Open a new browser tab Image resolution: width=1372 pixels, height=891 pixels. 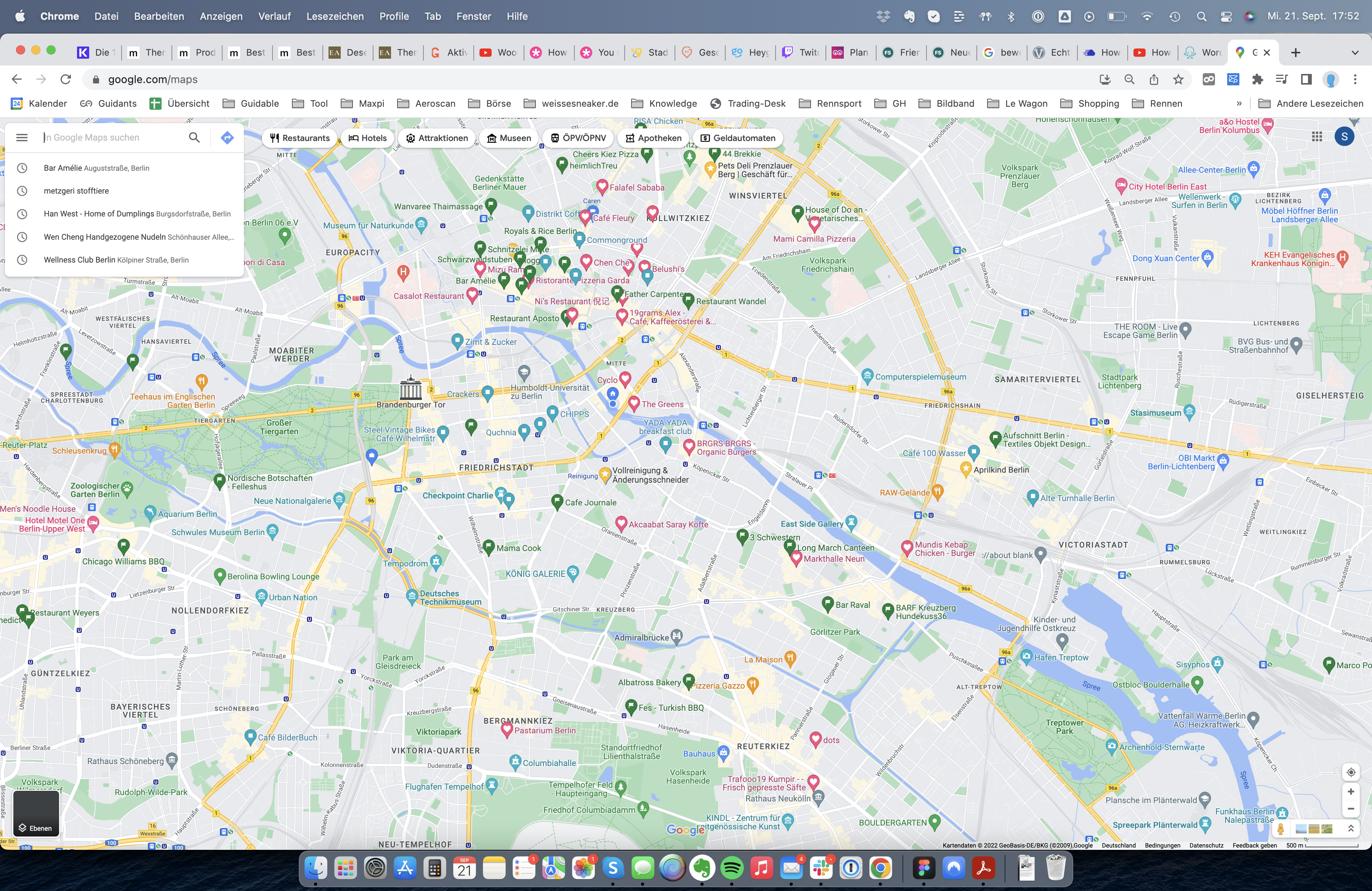(1296, 53)
